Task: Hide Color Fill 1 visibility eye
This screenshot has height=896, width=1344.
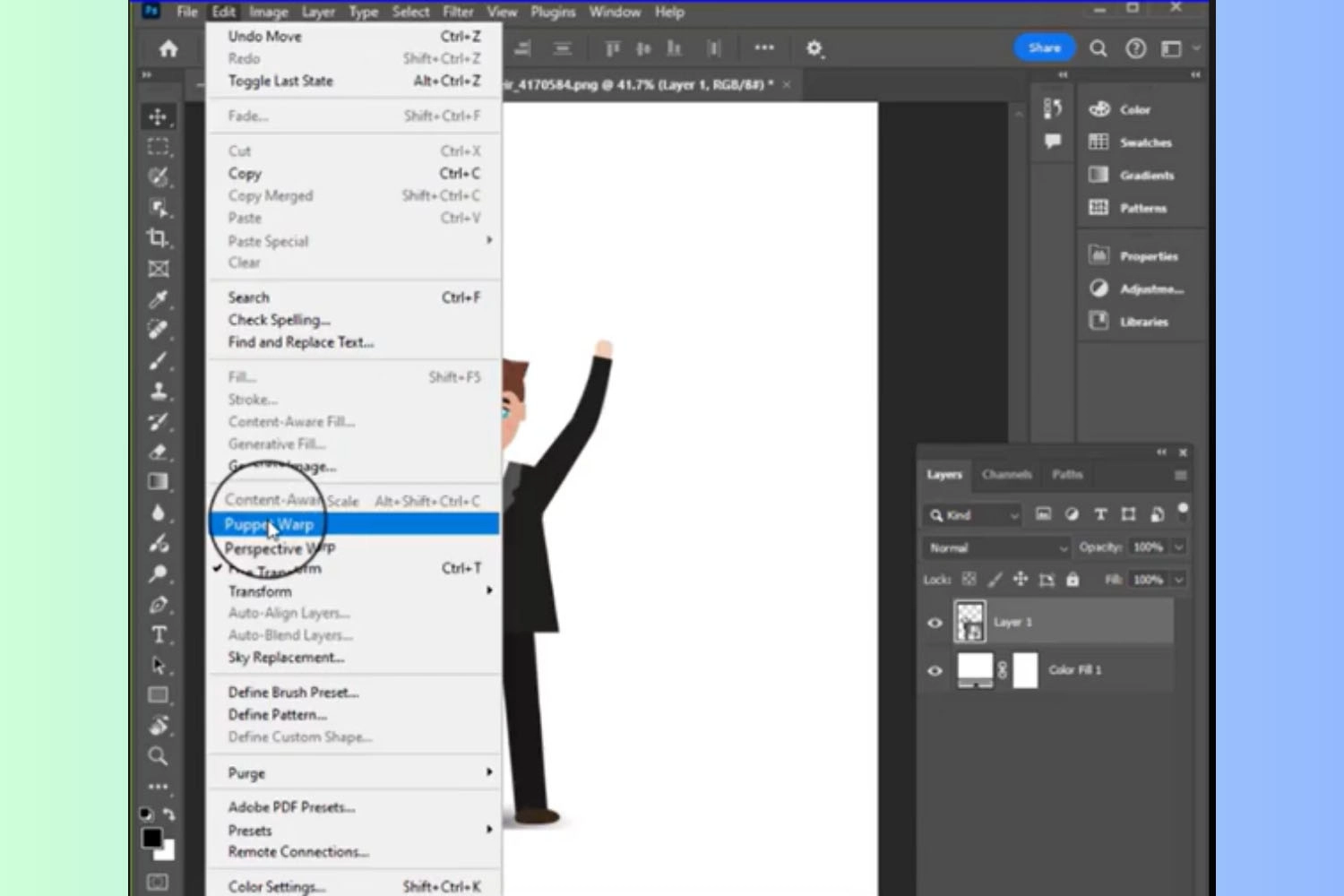Action: (935, 670)
